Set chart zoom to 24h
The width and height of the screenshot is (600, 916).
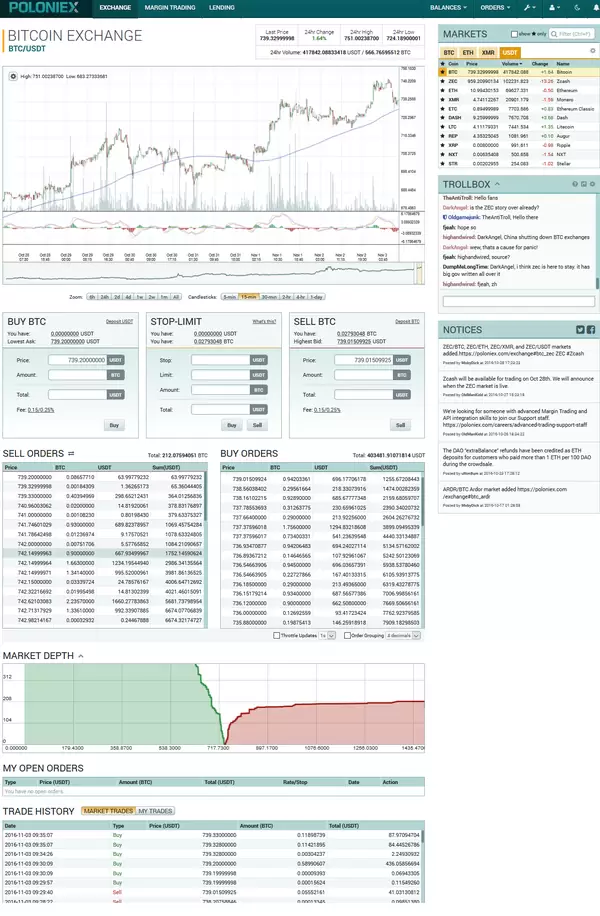(x=105, y=297)
